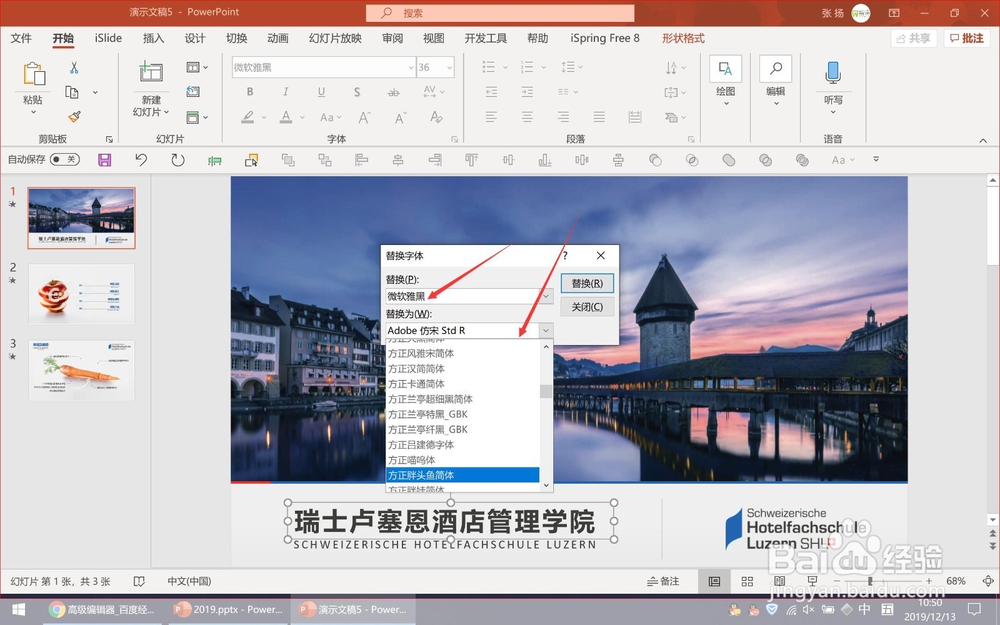This screenshot has width=1000, height=625.
Task: Switch to the 插入 tab
Action: point(153,38)
